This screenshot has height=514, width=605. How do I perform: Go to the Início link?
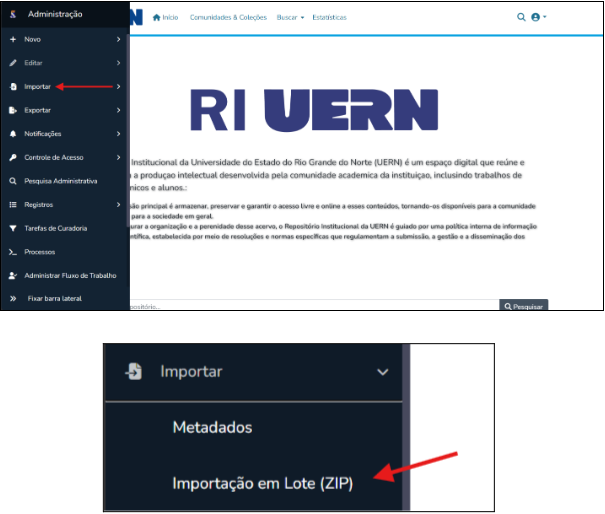pos(170,17)
